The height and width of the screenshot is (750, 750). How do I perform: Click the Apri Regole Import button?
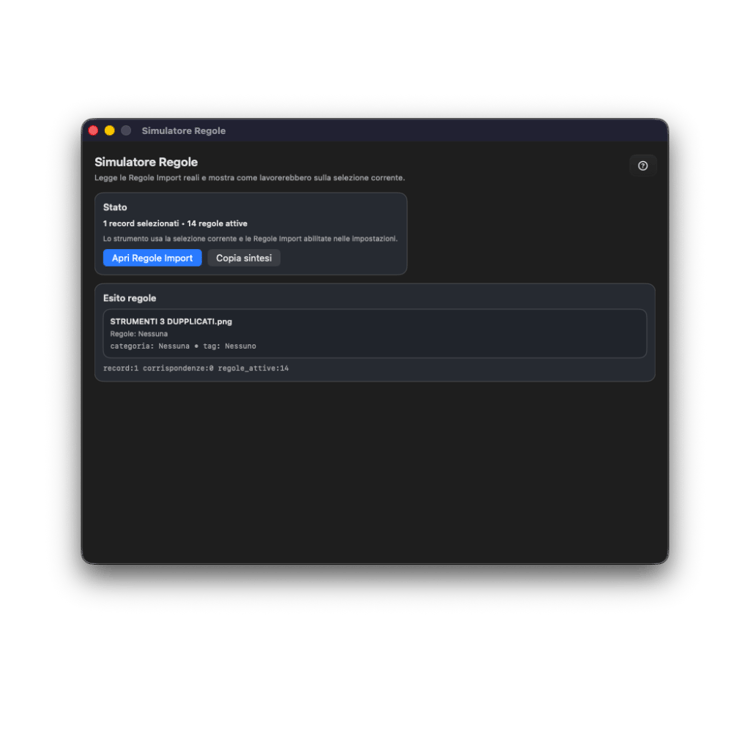coord(152,258)
